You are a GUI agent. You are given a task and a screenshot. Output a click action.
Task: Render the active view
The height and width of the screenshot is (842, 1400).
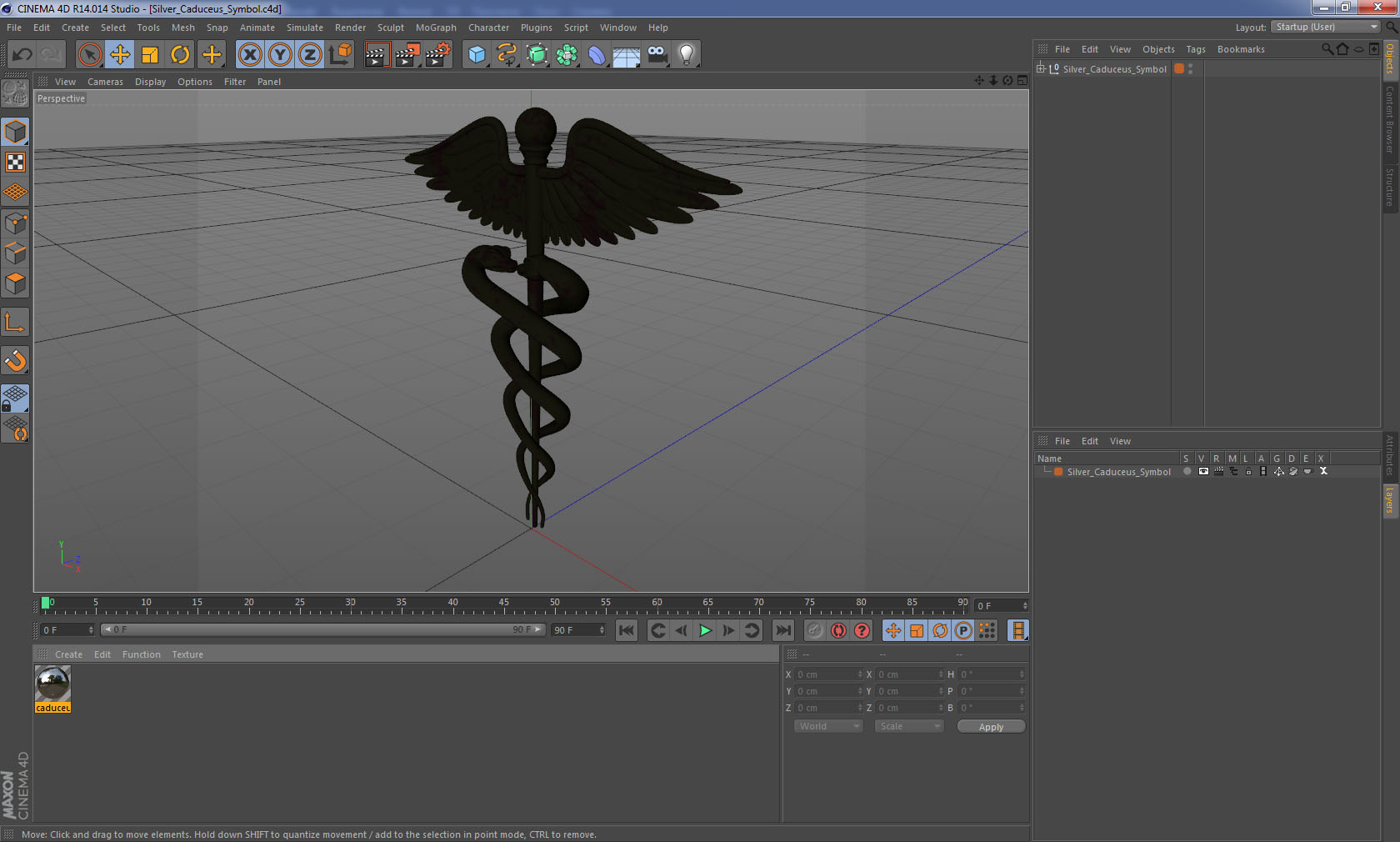point(377,55)
